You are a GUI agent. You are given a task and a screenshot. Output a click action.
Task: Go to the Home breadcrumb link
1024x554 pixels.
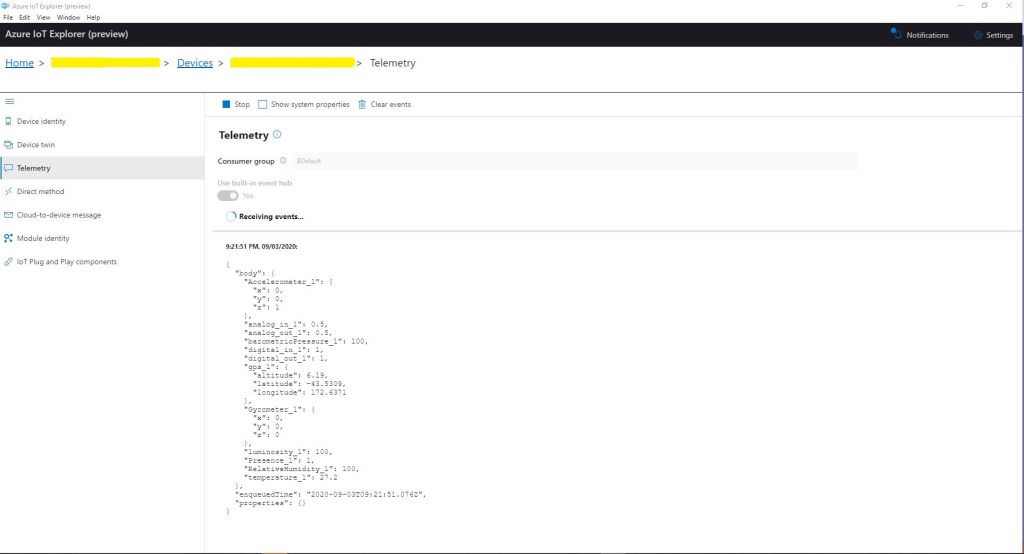point(19,63)
